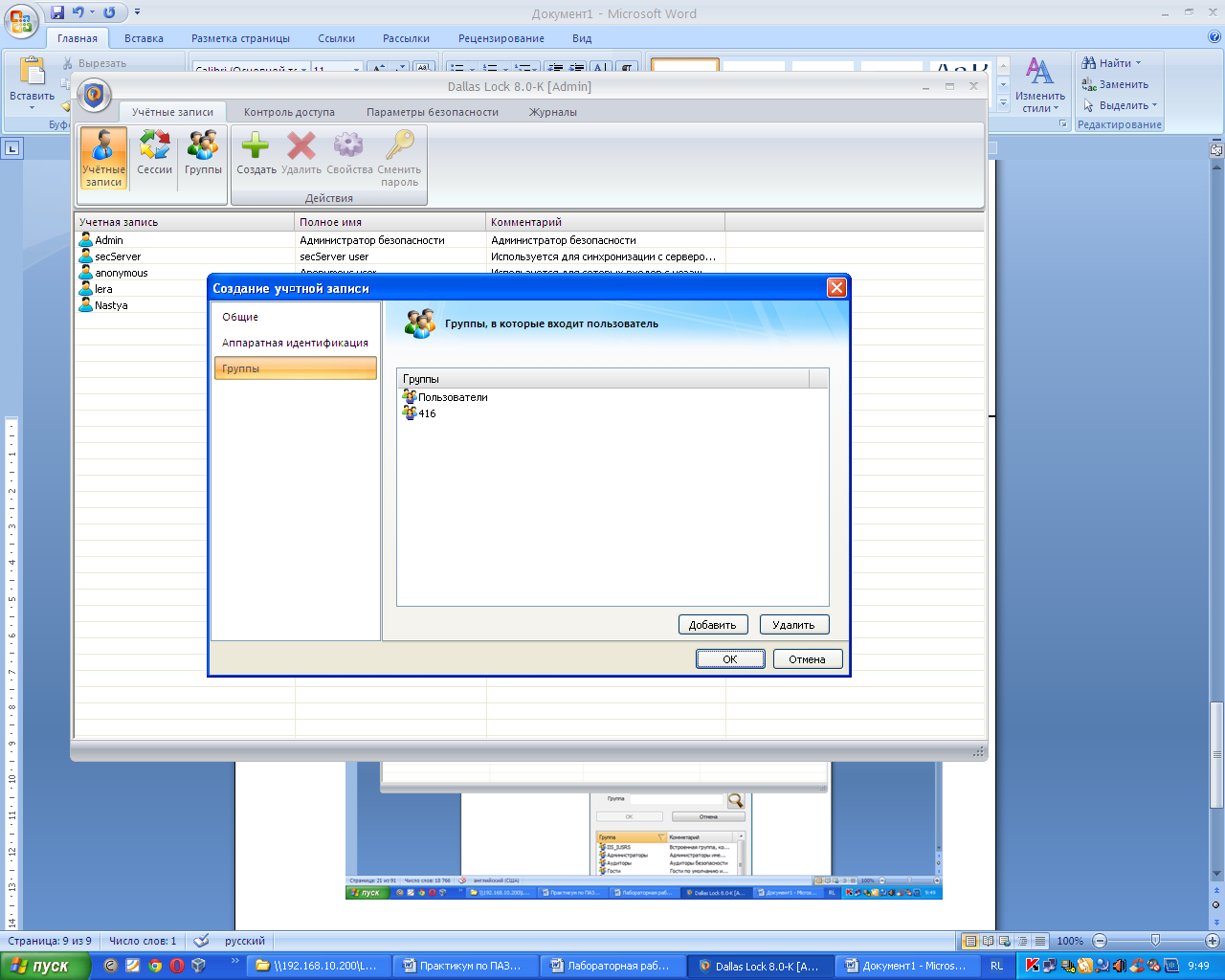The height and width of the screenshot is (980, 1225).
Task: Click the Добавить button
Action: coord(713,625)
